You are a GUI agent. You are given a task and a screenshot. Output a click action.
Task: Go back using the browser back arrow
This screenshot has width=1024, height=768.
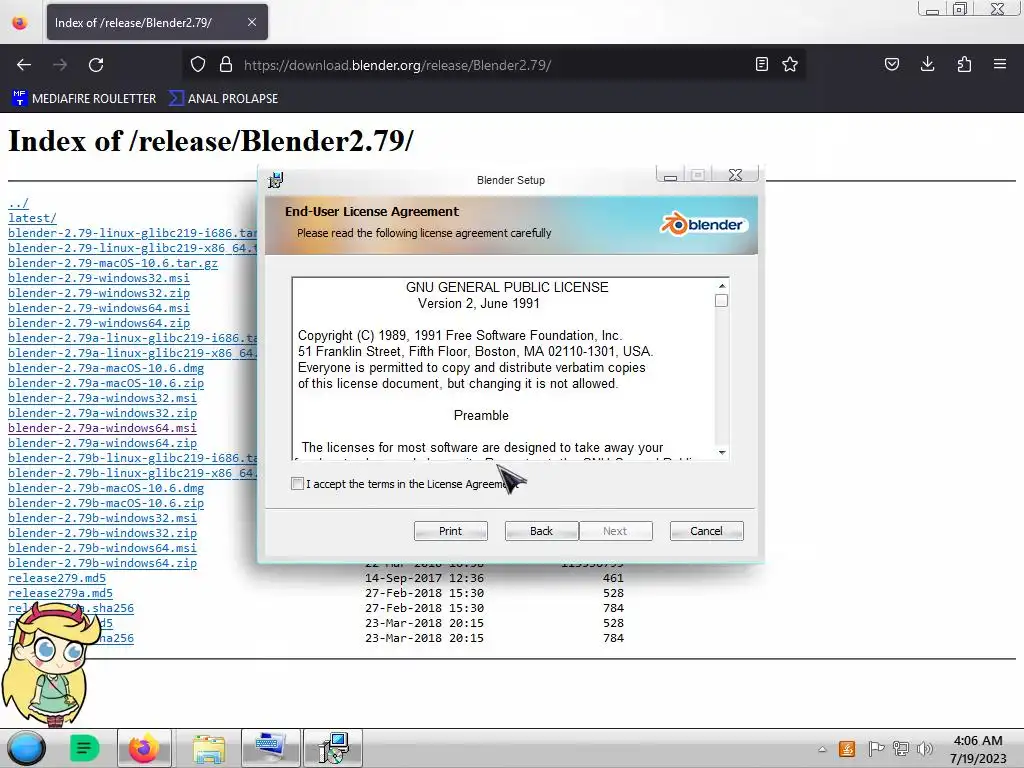coord(24,65)
